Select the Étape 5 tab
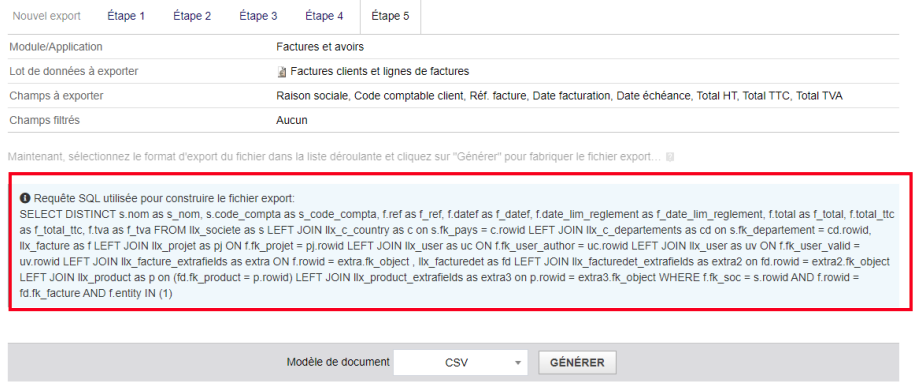This screenshot has height=391, width=920. tap(390, 16)
